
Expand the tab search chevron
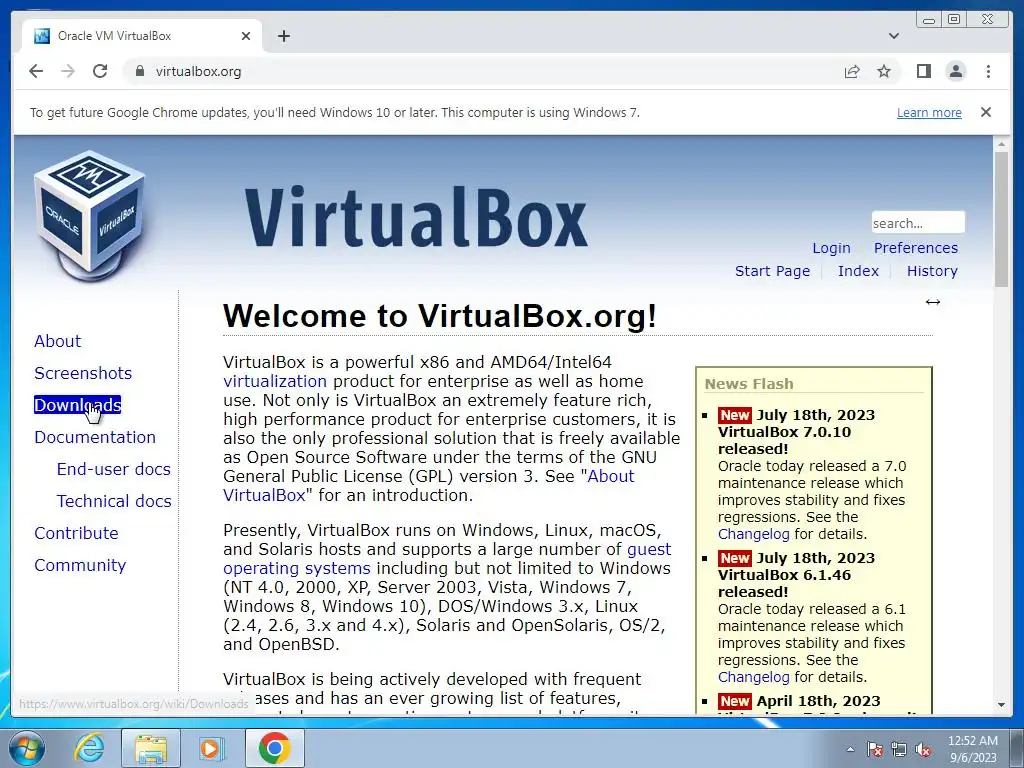click(893, 36)
